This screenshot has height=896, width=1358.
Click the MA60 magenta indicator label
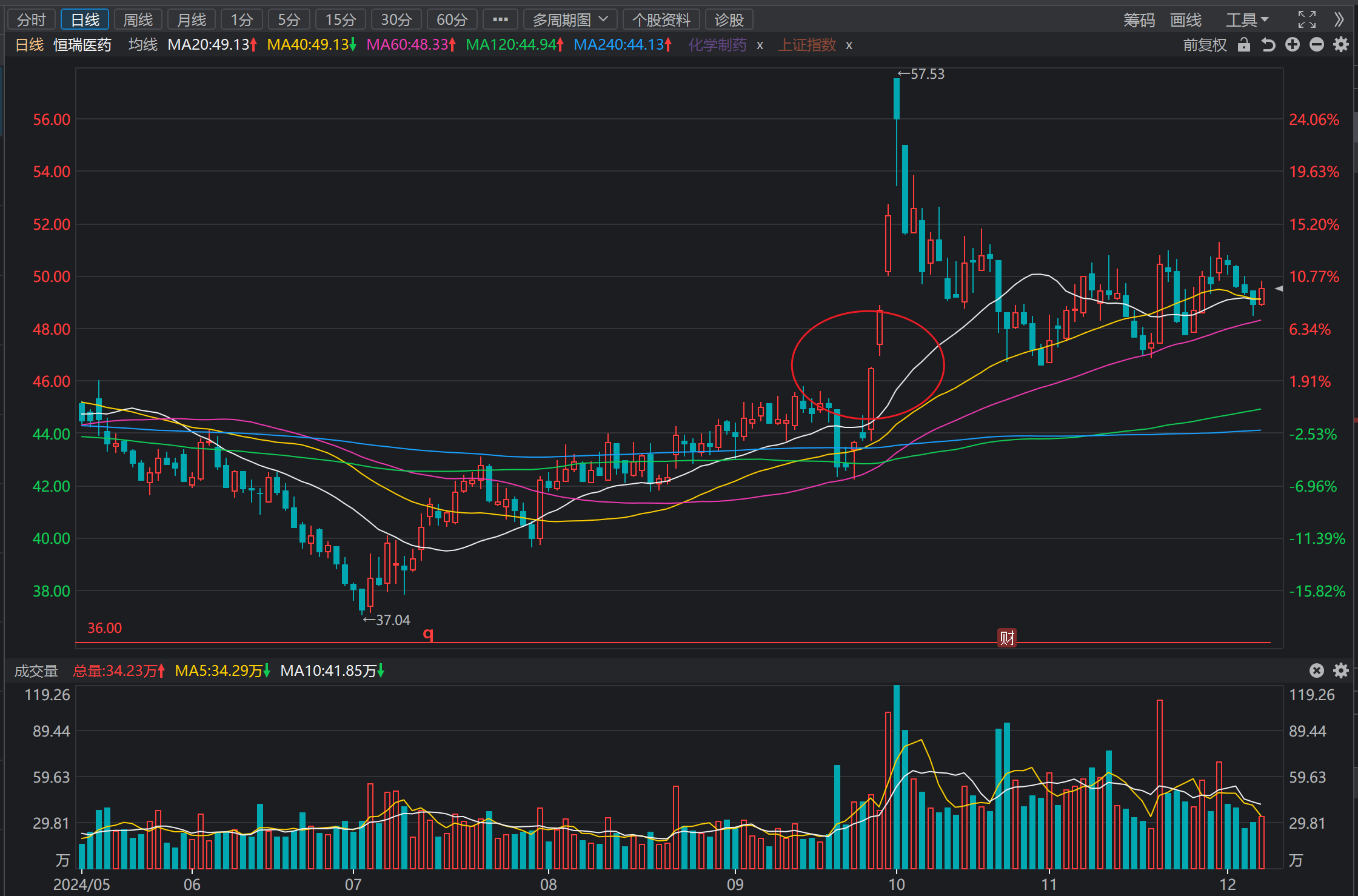[x=410, y=45]
